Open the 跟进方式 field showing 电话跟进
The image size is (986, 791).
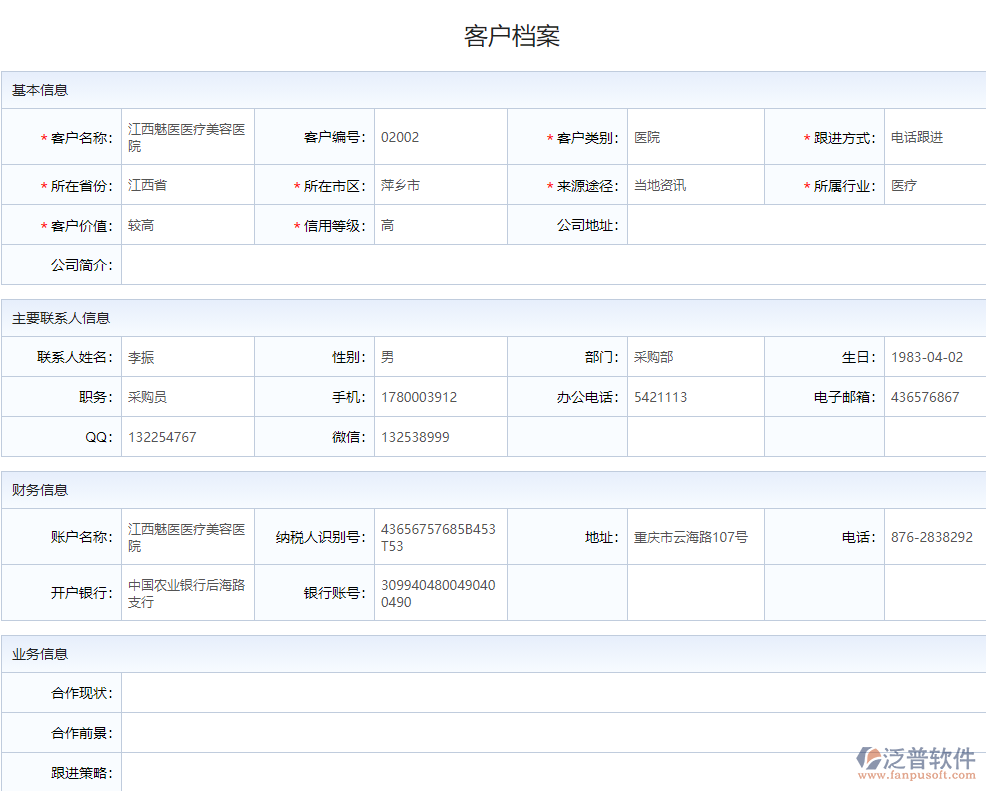pos(935,137)
